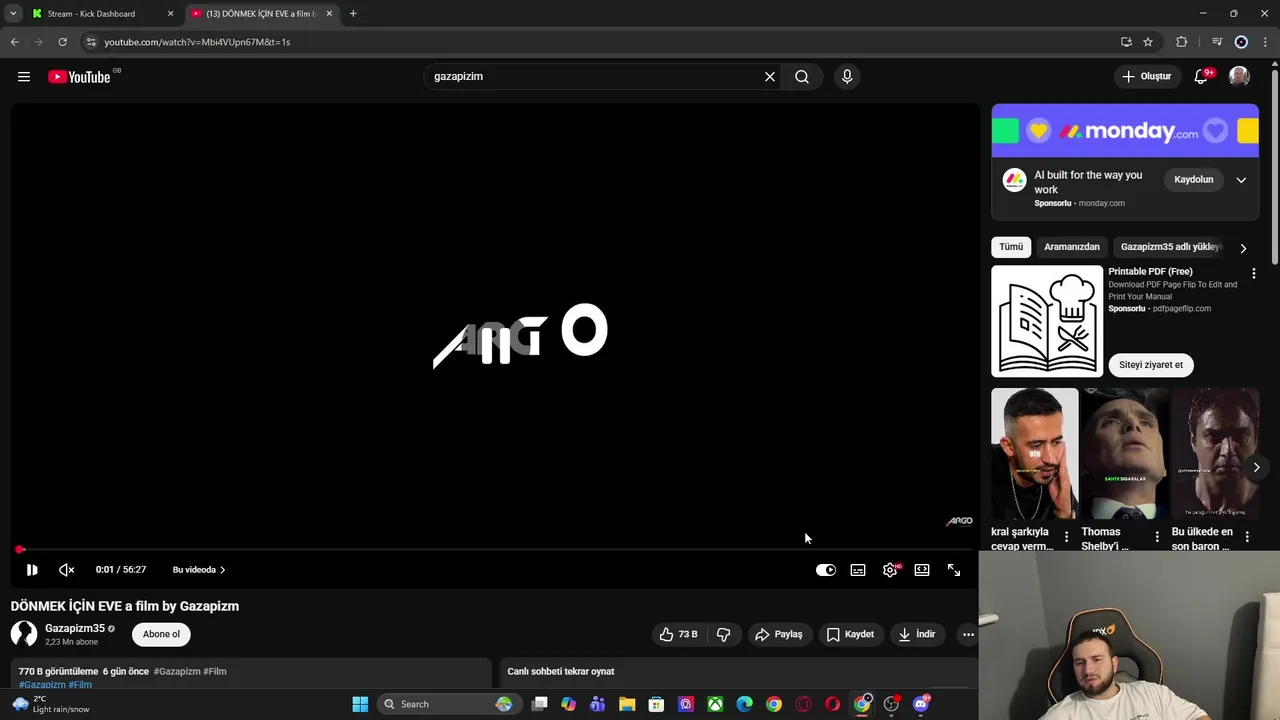This screenshot has width=1280, height=720.
Task: Open options for kral şarkıyla short
Action: 1066,538
